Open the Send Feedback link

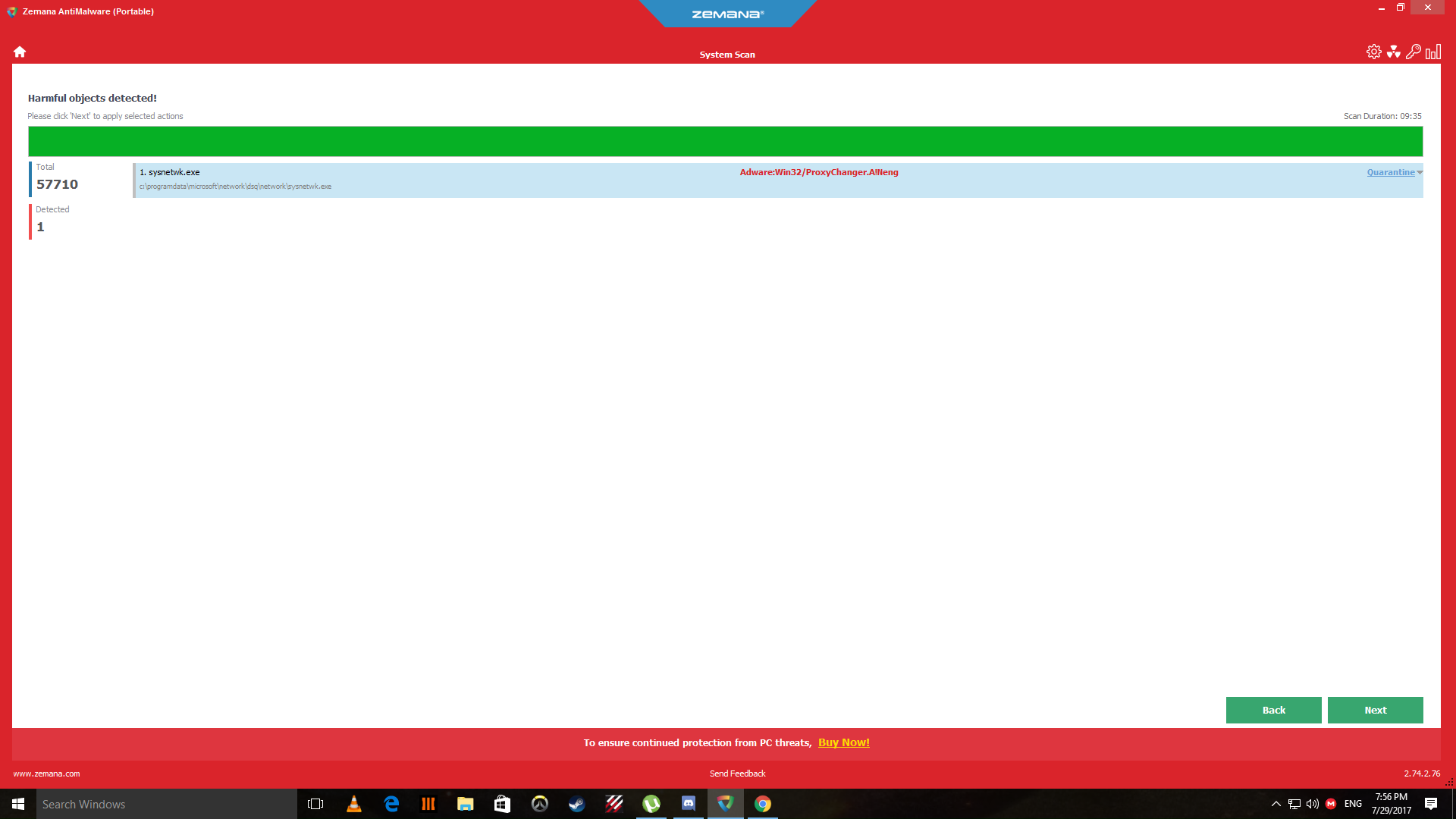(x=737, y=773)
